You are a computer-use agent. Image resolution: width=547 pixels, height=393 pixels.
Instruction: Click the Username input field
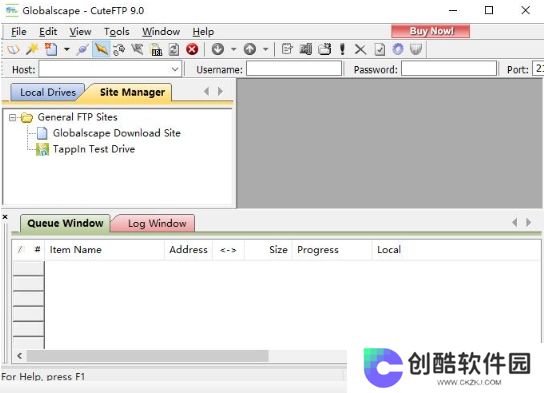tap(294, 69)
